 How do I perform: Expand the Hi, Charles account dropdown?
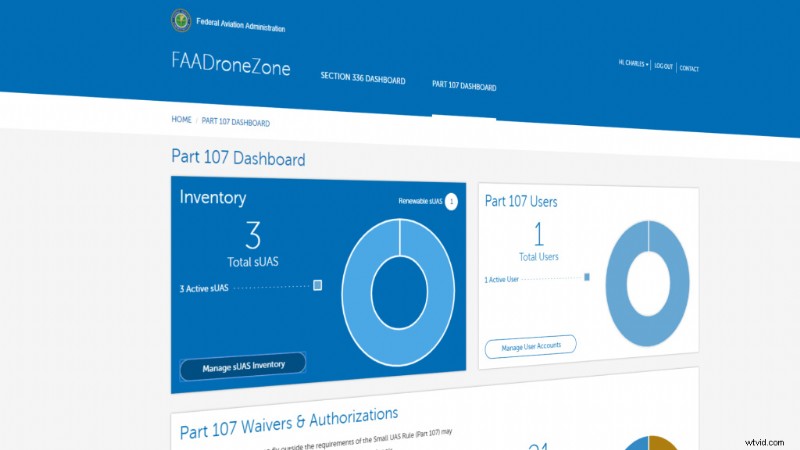[x=633, y=64]
